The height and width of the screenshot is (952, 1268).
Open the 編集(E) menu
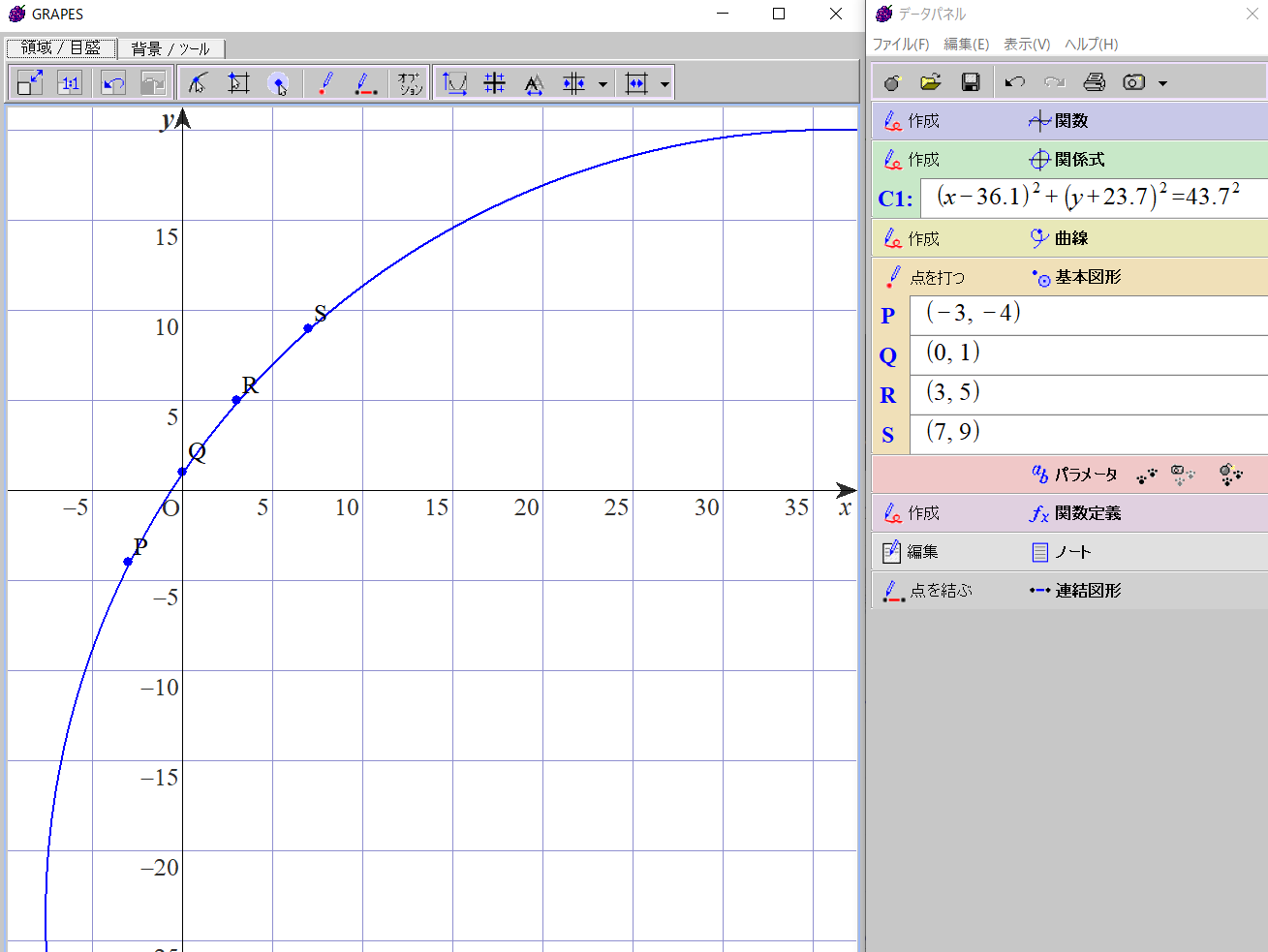pyautogui.click(x=967, y=45)
